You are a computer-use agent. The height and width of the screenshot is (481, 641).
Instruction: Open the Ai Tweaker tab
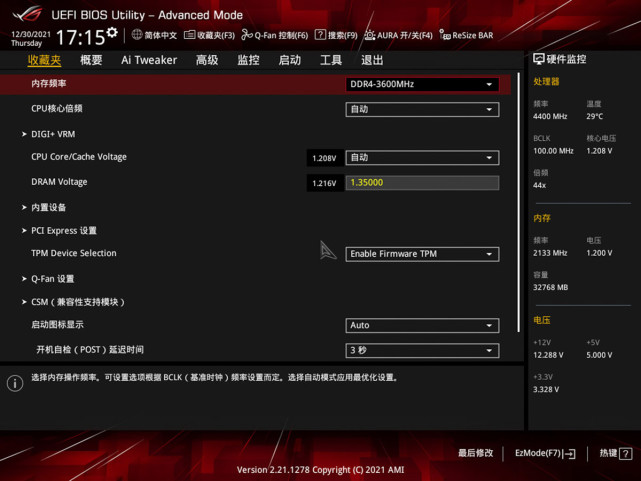(x=149, y=60)
